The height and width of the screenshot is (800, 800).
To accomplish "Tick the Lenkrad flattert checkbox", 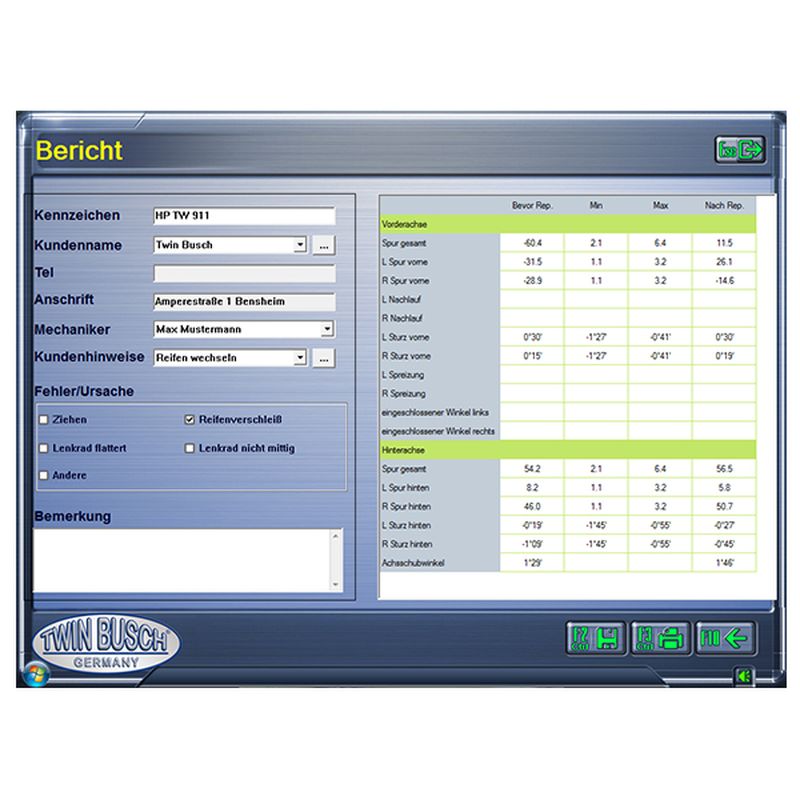I will tap(43, 449).
